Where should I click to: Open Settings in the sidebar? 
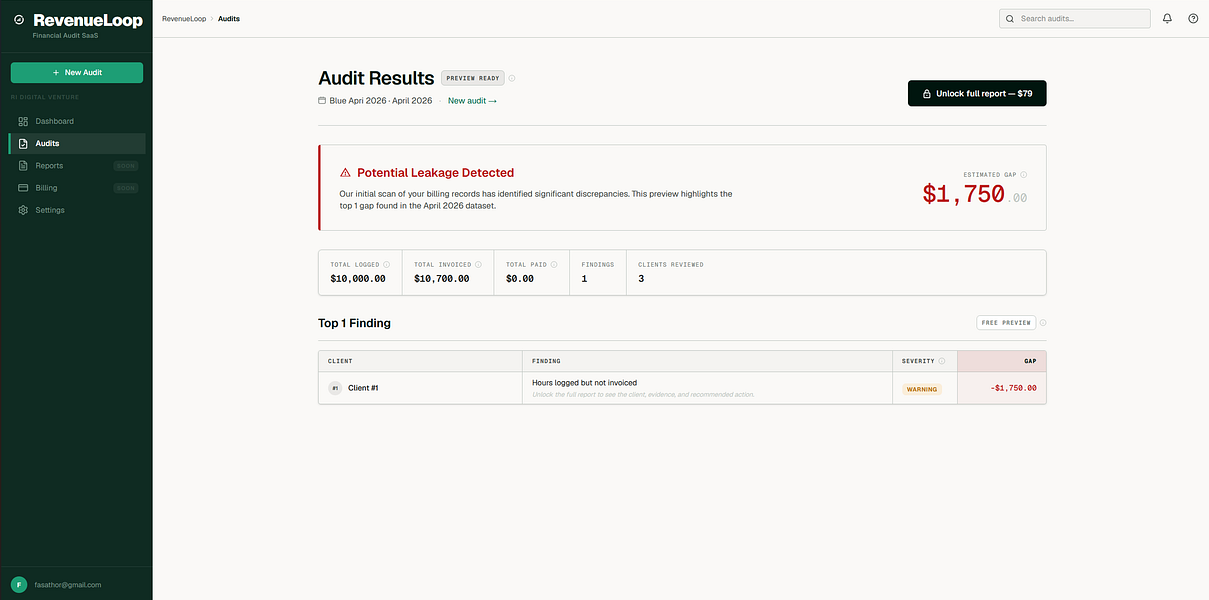77,210
